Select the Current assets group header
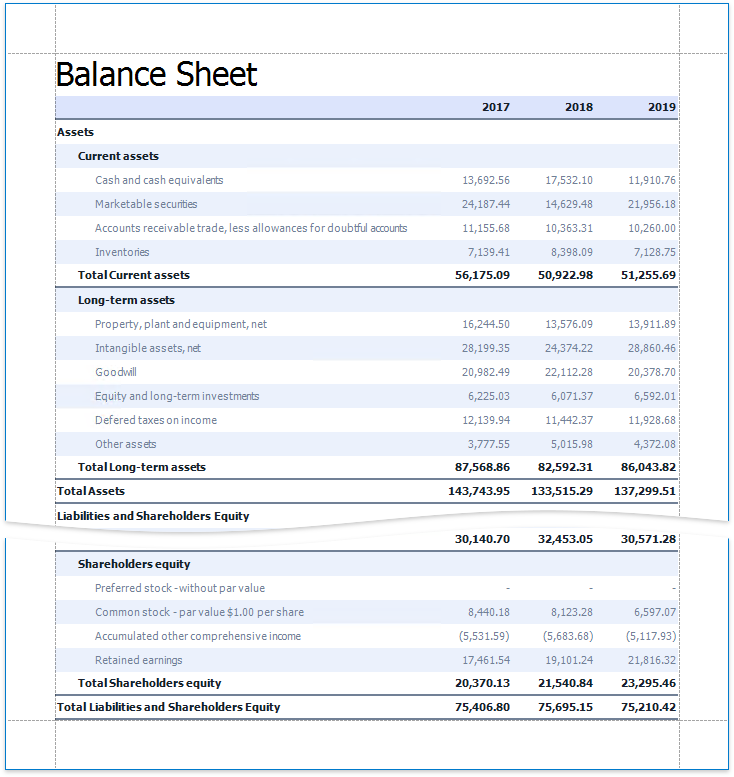Image resolution: width=734 pixels, height=777 pixels. pyautogui.click(x=118, y=156)
